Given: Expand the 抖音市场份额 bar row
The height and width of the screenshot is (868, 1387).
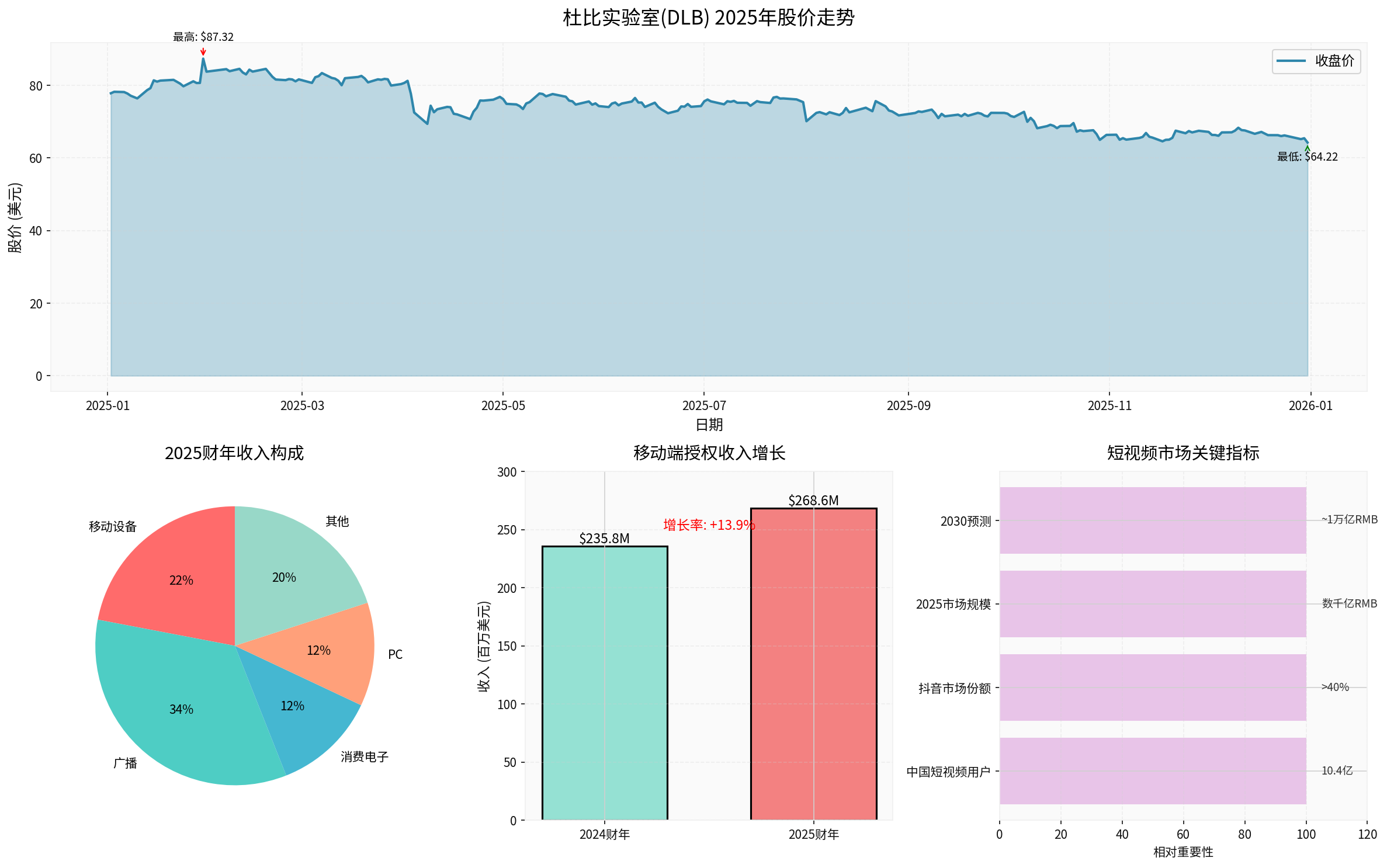Looking at the screenshot, I should pyautogui.click(x=1152, y=688).
